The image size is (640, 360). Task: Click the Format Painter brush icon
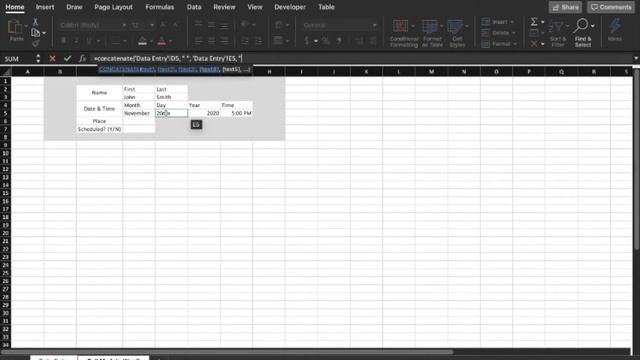click(x=36, y=42)
